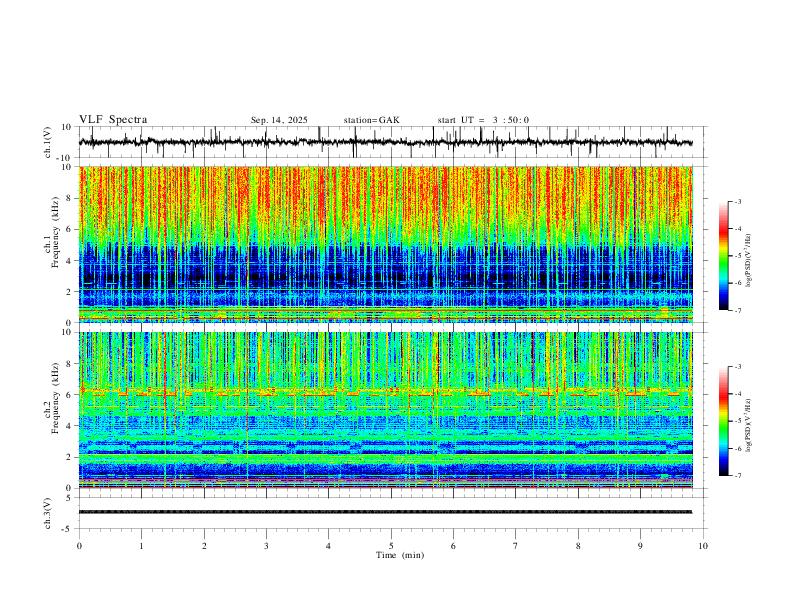Click the ch.1 "Frequency (kHz)" axis label
Image resolution: width=792 pixels, height=612 pixels.
click(x=56, y=232)
